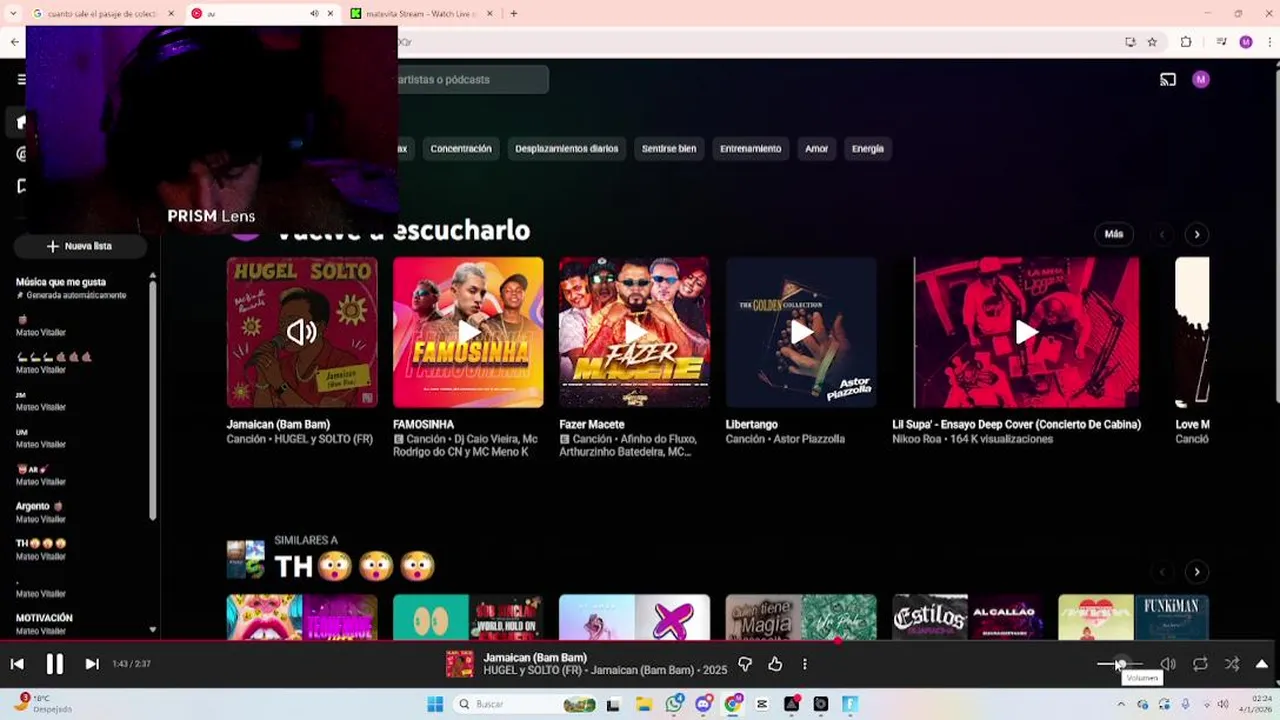
Task: Bookmark this page with star icon
Action: (x=1152, y=42)
